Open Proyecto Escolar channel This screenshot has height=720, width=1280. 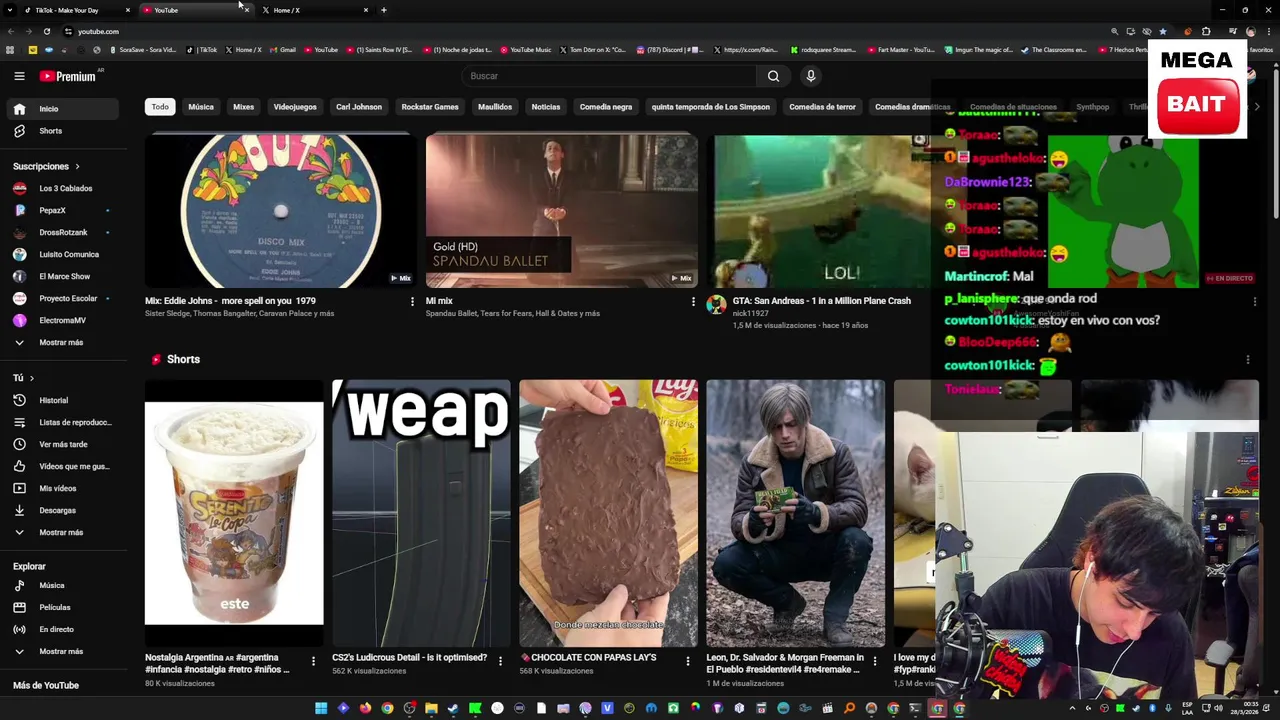click(65, 298)
